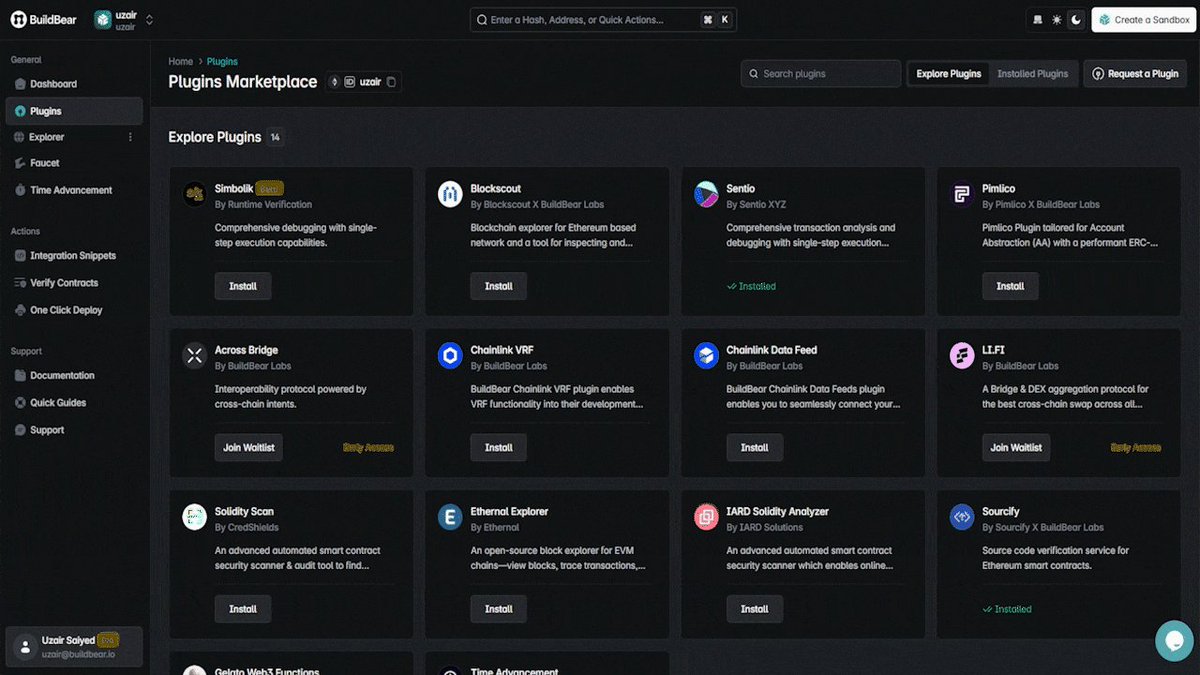Switch to the light theme sun icon
Image resolution: width=1200 pixels, height=675 pixels.
tap(1057, 20)
